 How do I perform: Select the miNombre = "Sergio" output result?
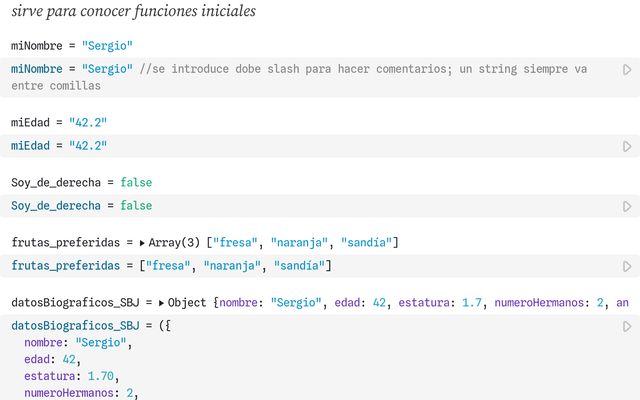tap(72, 46)
